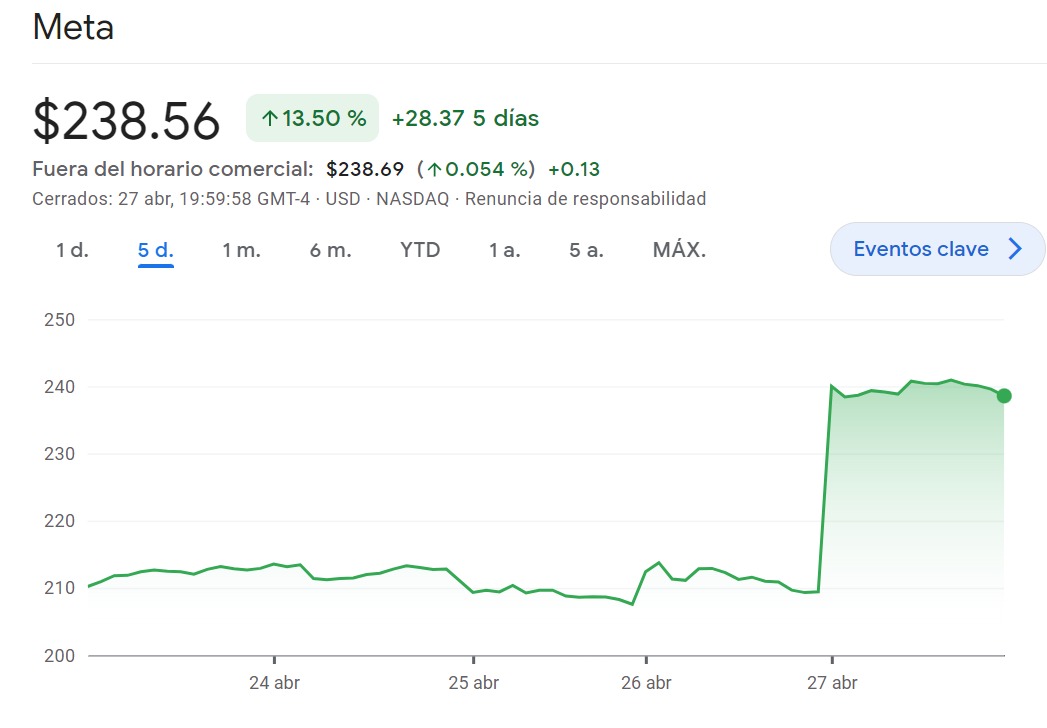Switch to the 6 m. range tab
The image size is (1047, 728).
coord(330,250)
